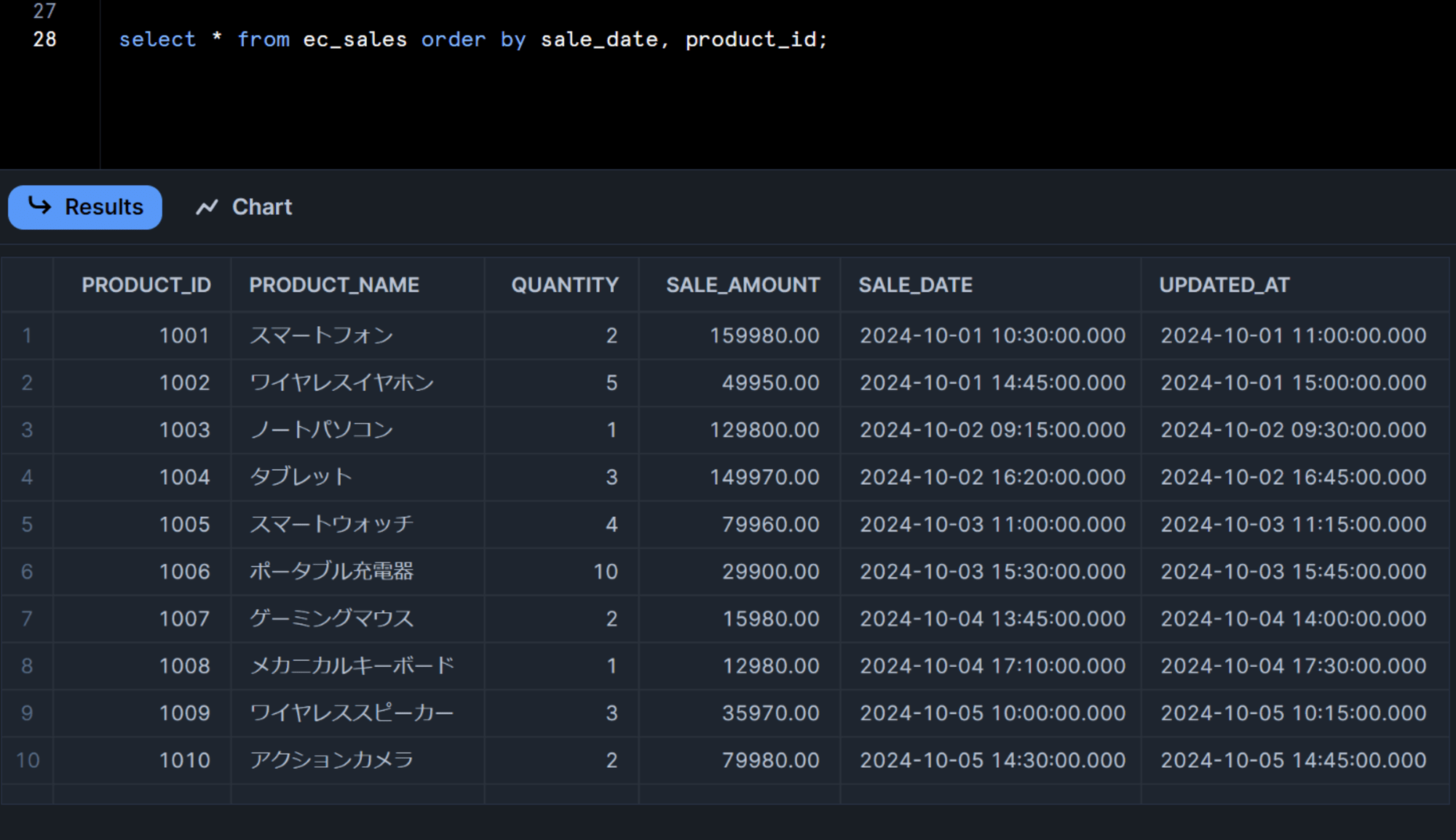Select row number 1 in results
The width and height of the screenshot is (1456, 840).
(x=27, y=336)
